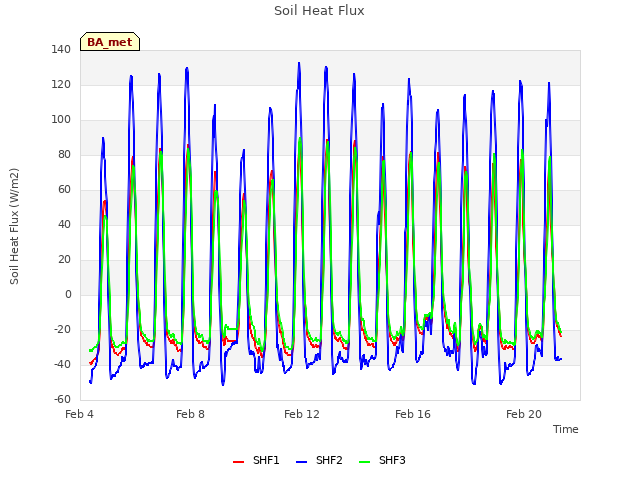Click the Feb 8 x-axis label
The width and height of the screenshot is (640, 480).
click(190, 414)
